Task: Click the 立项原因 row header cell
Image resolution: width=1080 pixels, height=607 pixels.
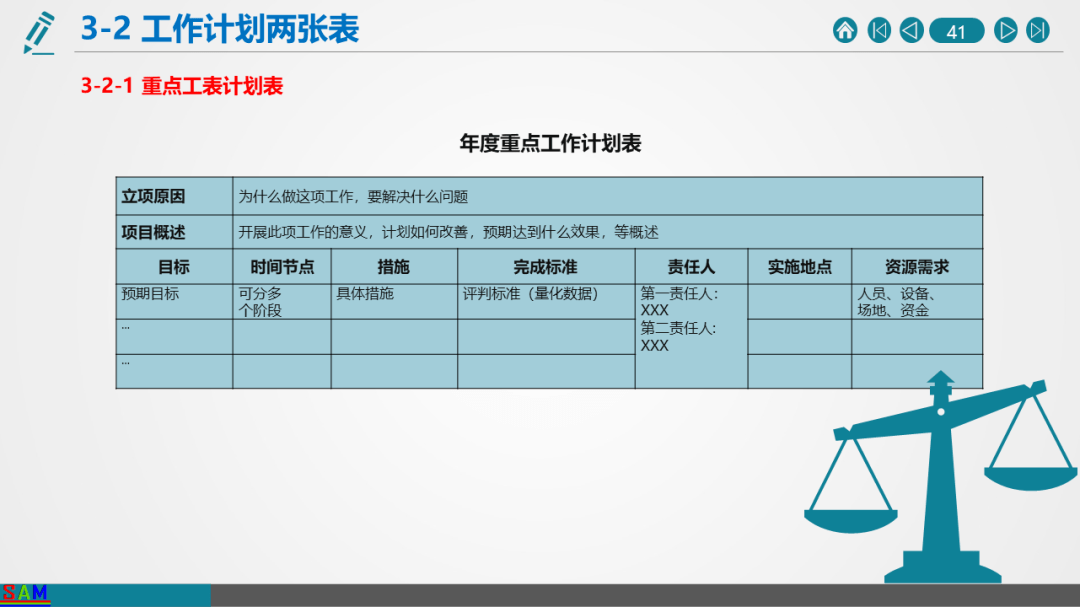Action: [174, 196]
